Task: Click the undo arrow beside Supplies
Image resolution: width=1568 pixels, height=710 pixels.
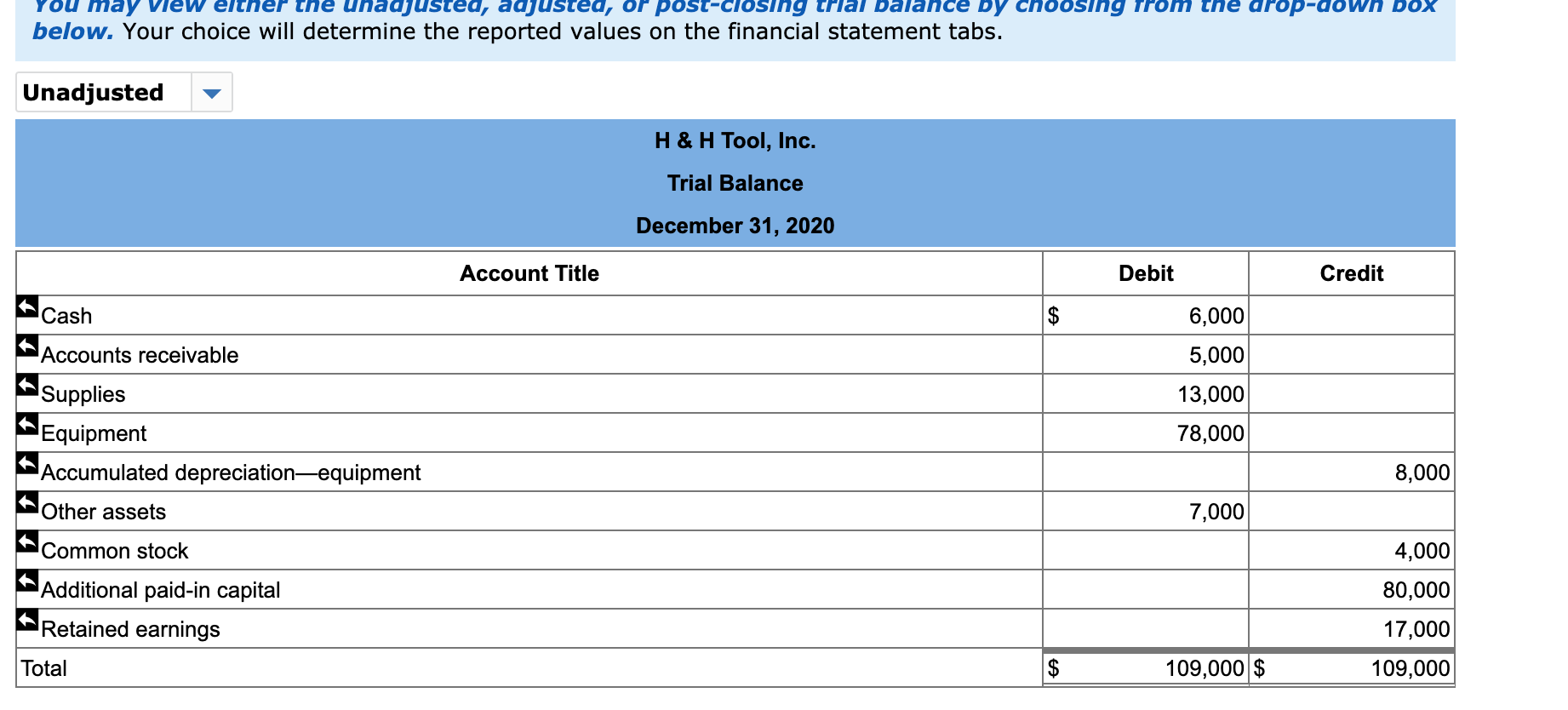Action: [x=26, y=384]
